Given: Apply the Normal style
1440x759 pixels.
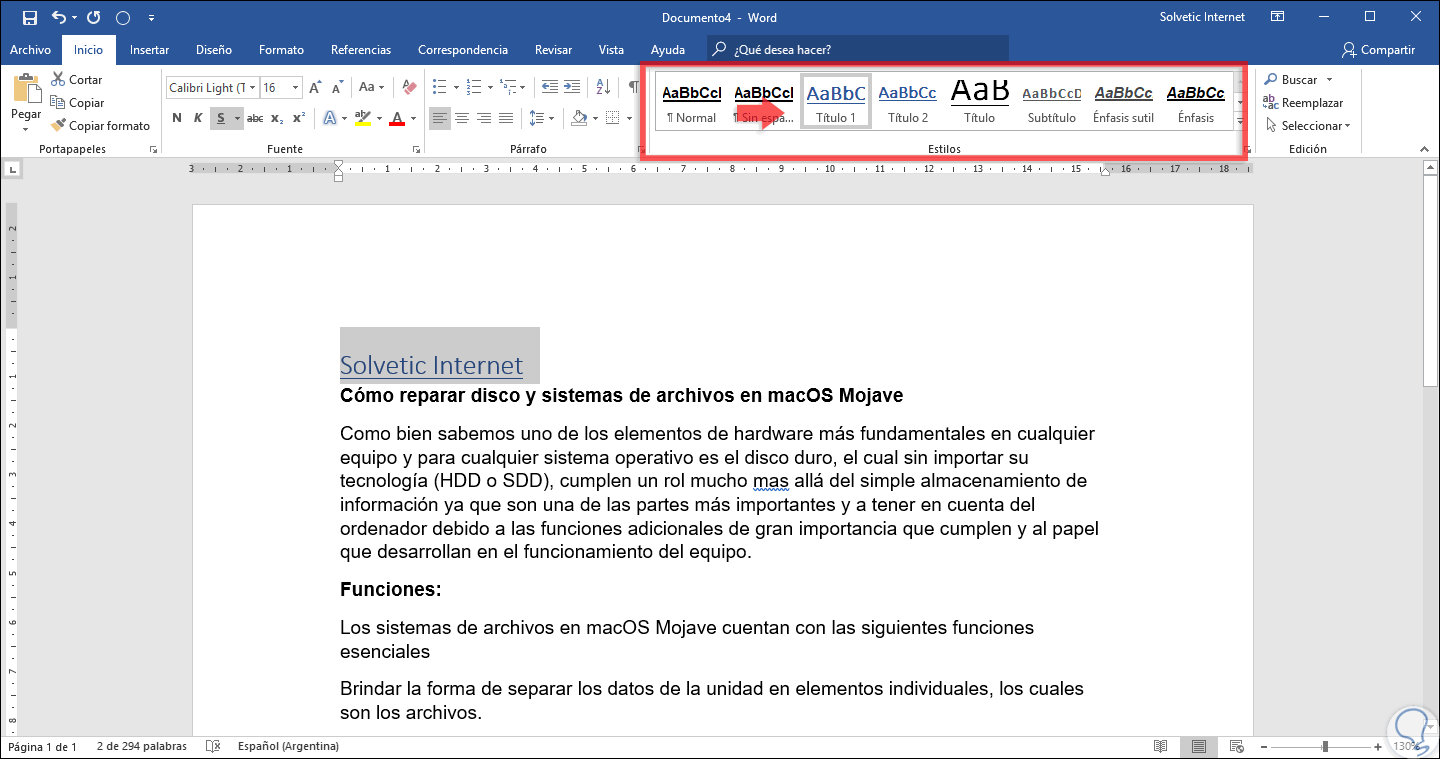Looking at the screenshot, I should click(692, 101).
